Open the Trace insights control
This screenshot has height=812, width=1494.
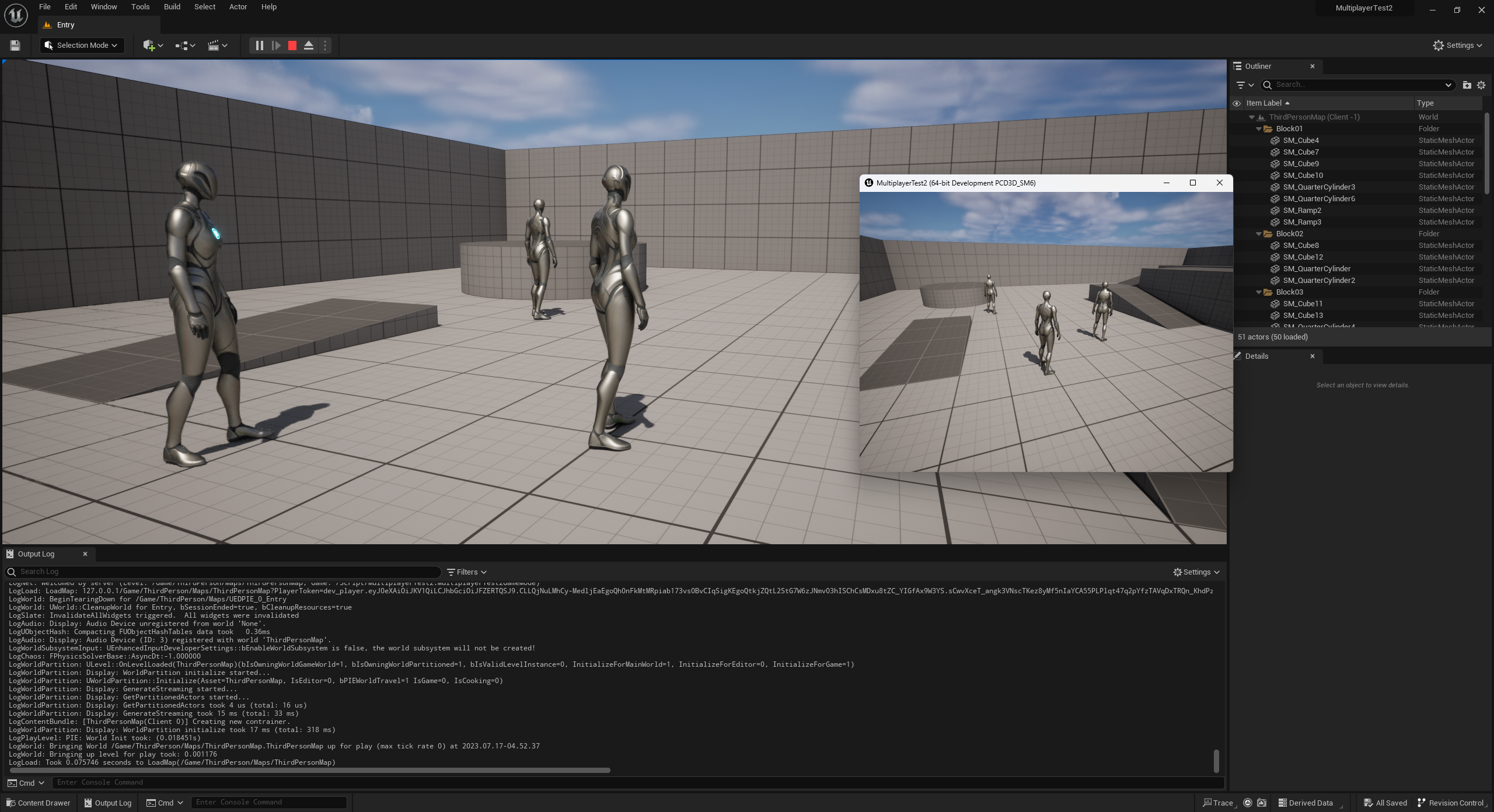pyautogui.click(x=1220, y=803)
